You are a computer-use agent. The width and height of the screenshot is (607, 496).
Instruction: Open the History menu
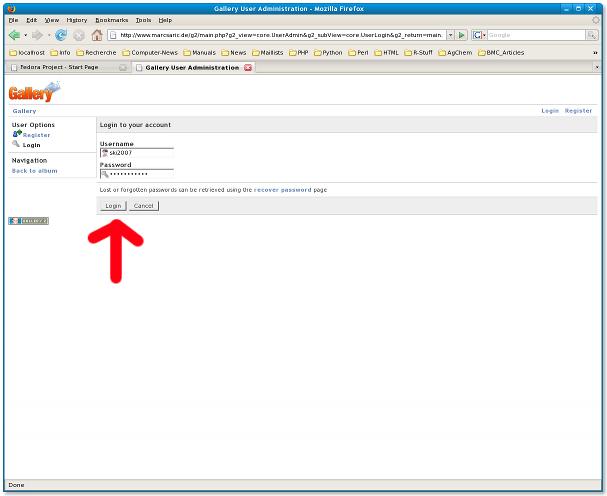click(x=77, y=20)
